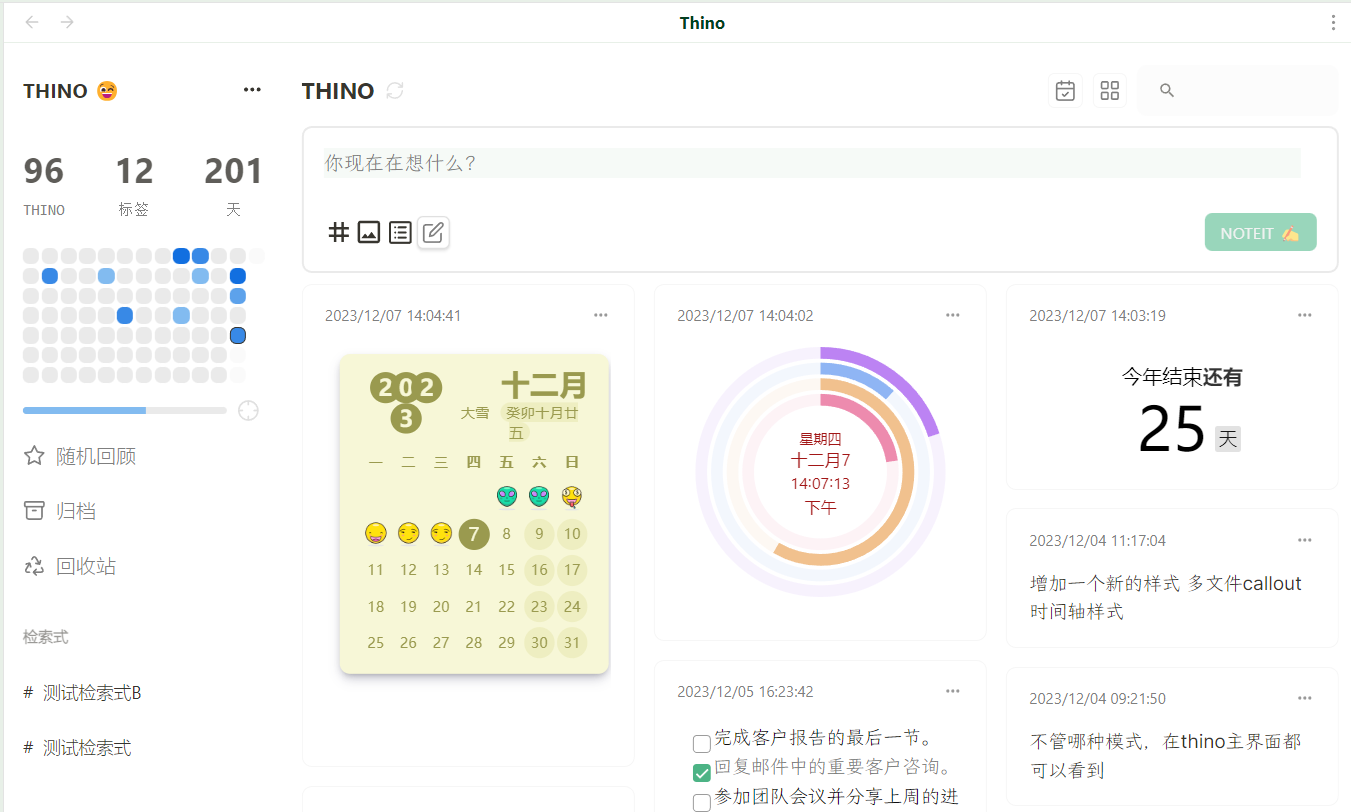Image resolution: width=1351 pixels, height=812 pixels.
Task: Open more menu of the 09:21:50 card
Action: point(1305,698)
